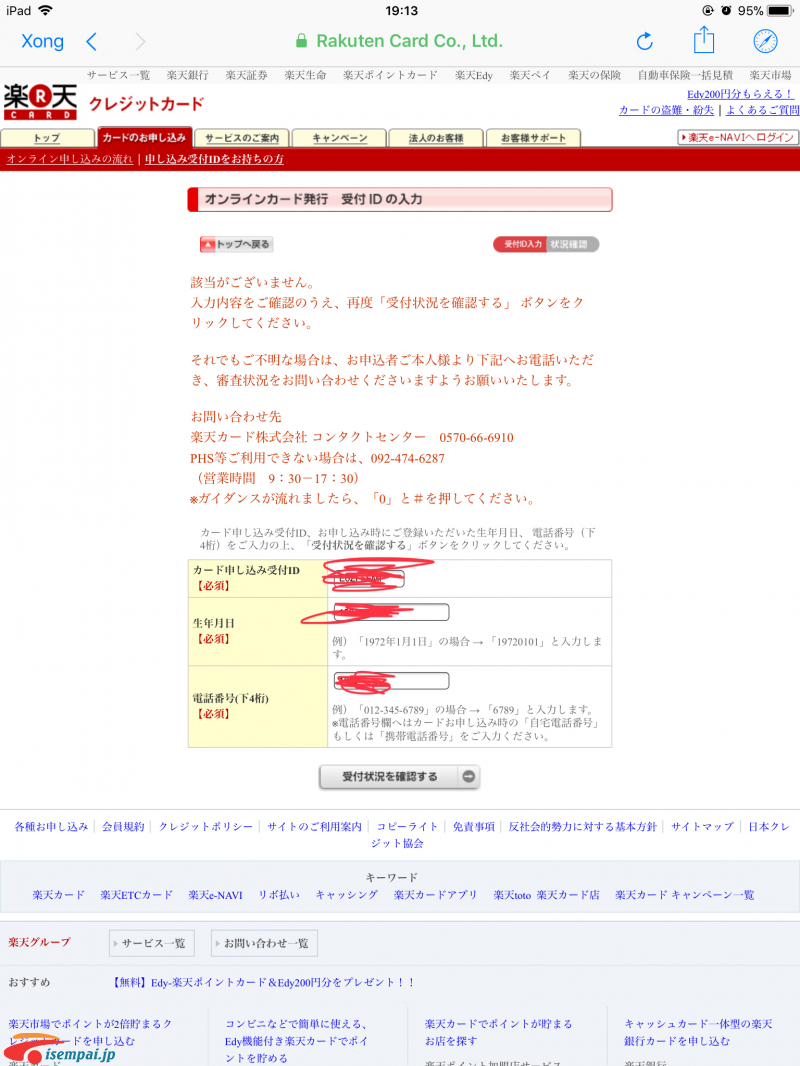Open コピーライト footer link
Viewport: 800px width, 1066px height.
[x=407, y=827]
